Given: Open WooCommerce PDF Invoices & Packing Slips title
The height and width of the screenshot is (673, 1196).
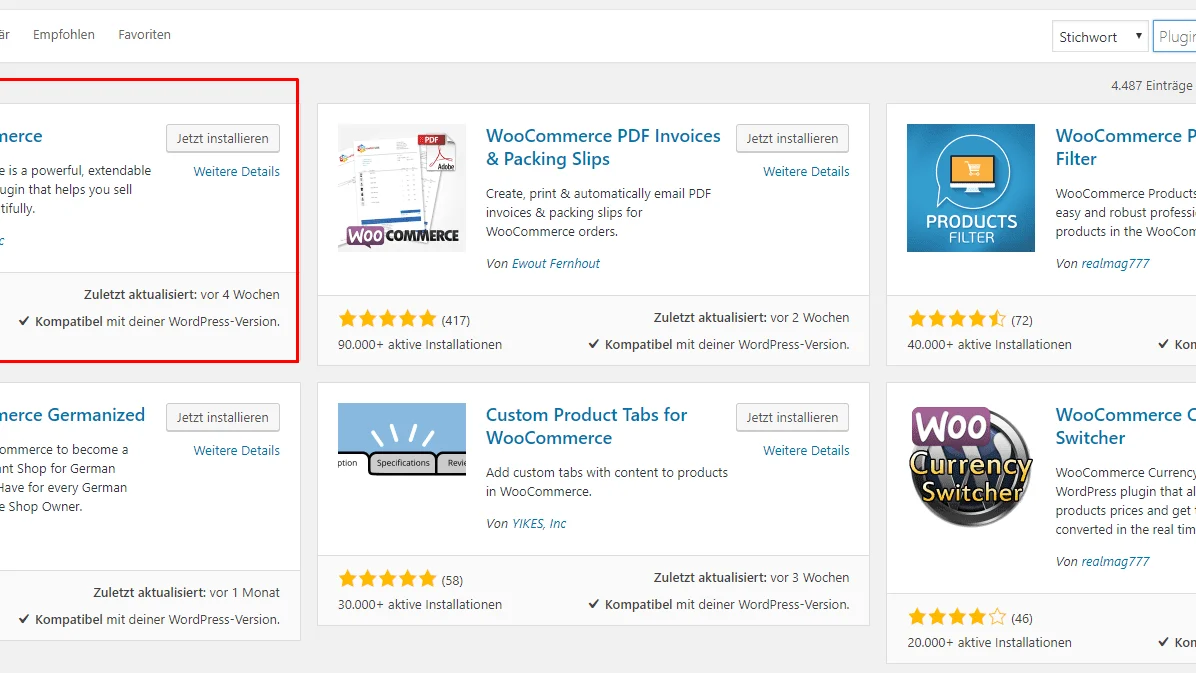Looking at the screenshot, I should point(603,147).
